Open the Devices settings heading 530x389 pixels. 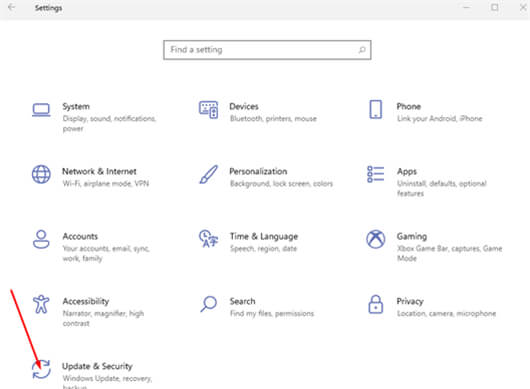(244, 106)
